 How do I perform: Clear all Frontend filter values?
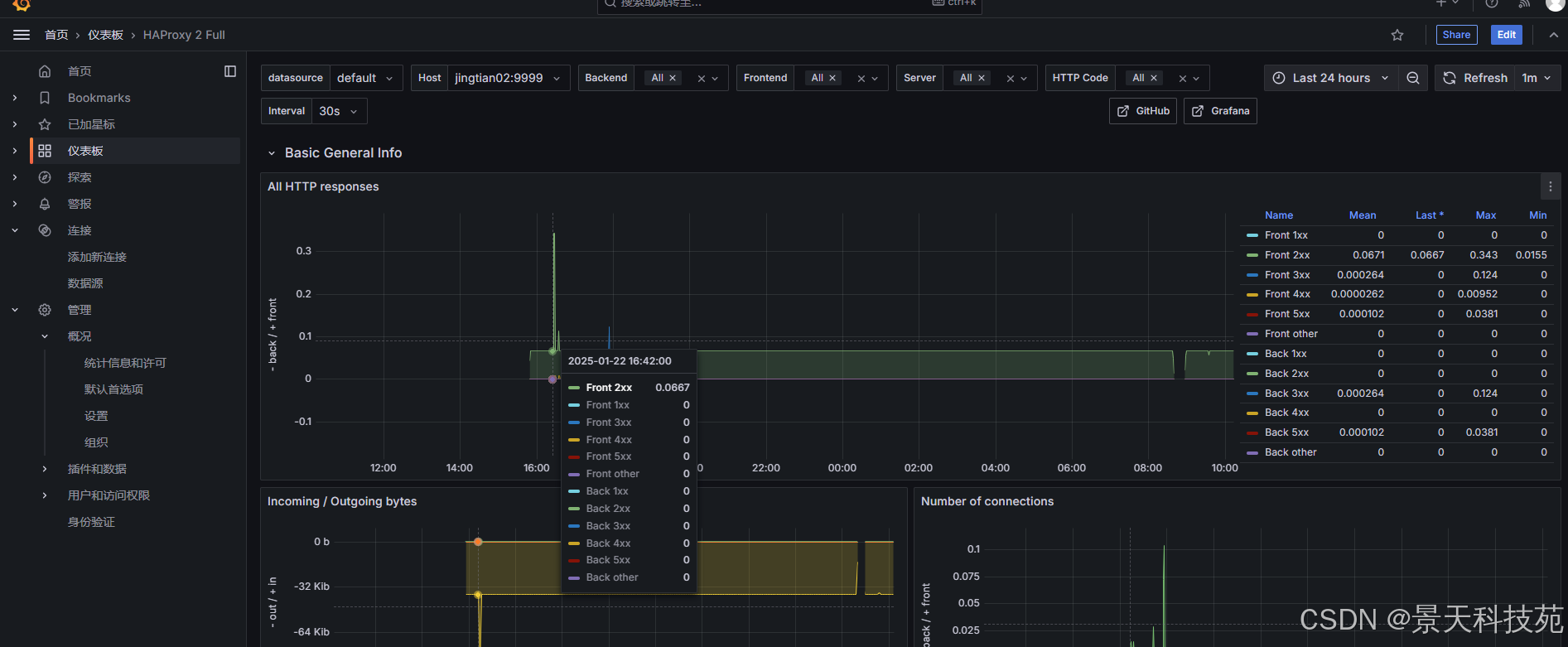tap(861, 79)
